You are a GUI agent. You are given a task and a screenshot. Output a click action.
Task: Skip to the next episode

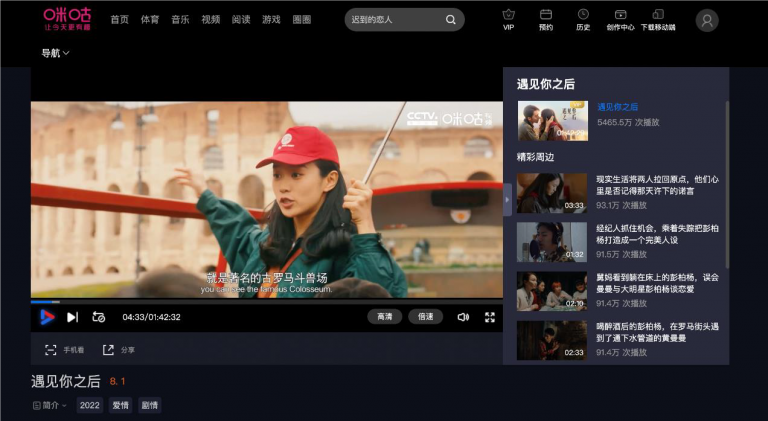[72, 317]
